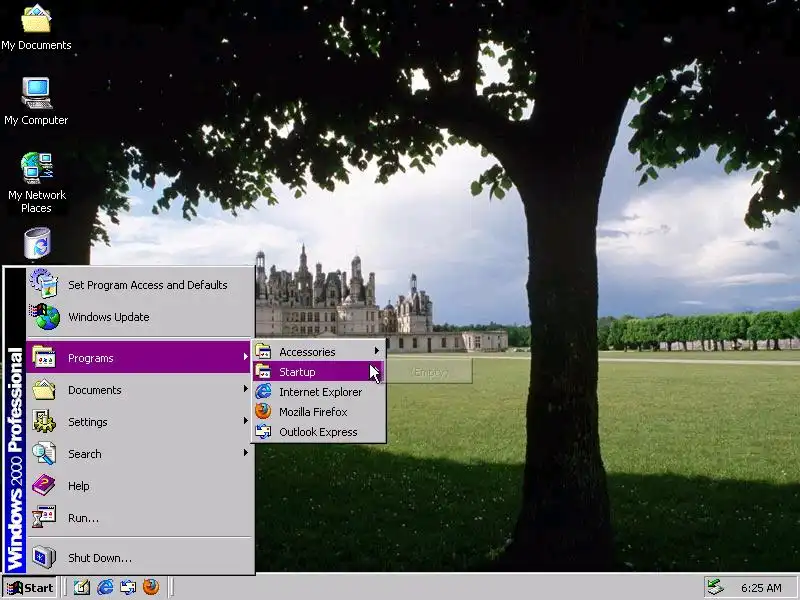Click the system tray network icon
Image resolution: width=800 pixels, height=600 pixels.
click(715, 587)
